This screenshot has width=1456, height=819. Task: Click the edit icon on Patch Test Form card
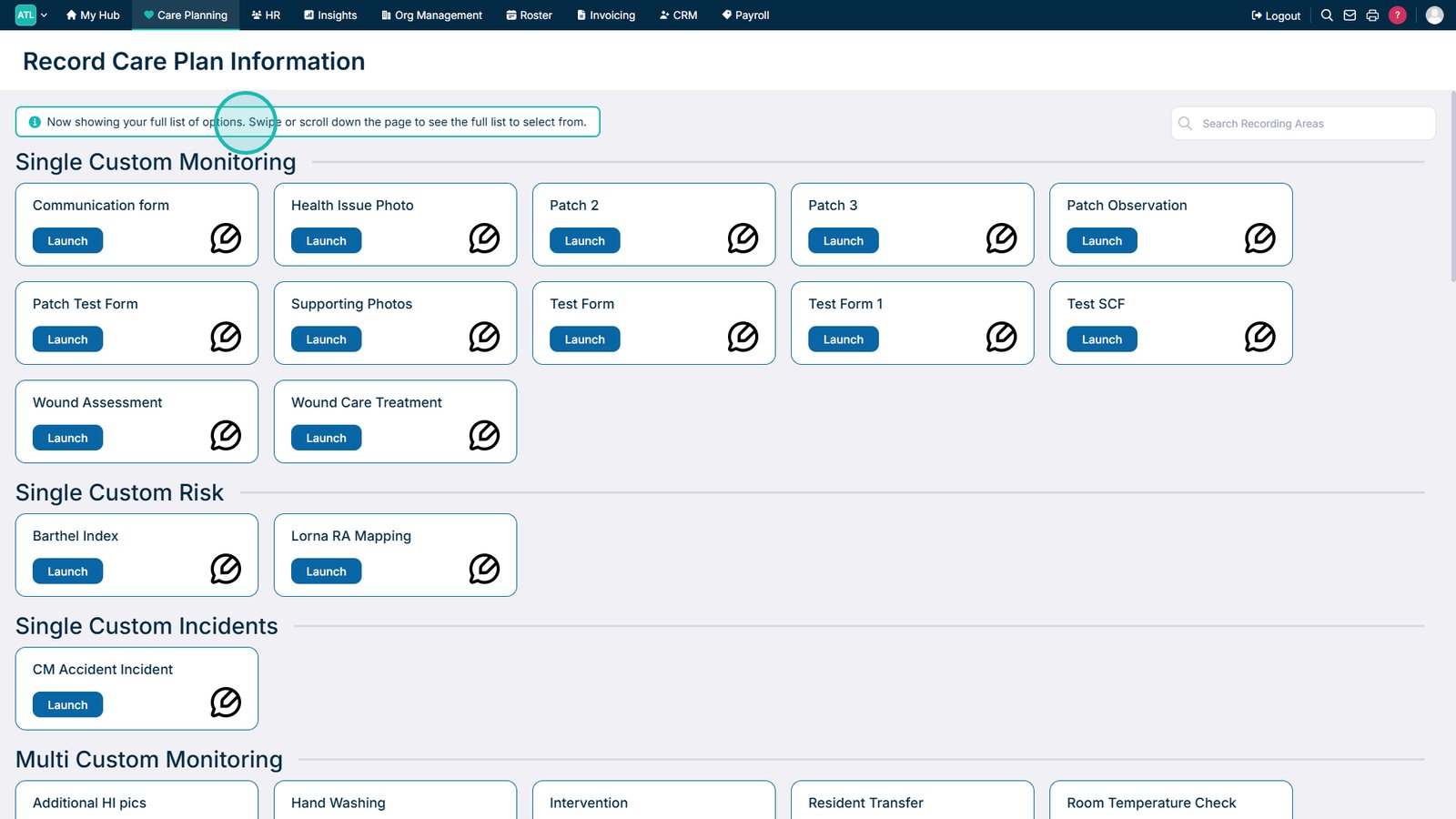coord(226,337)
